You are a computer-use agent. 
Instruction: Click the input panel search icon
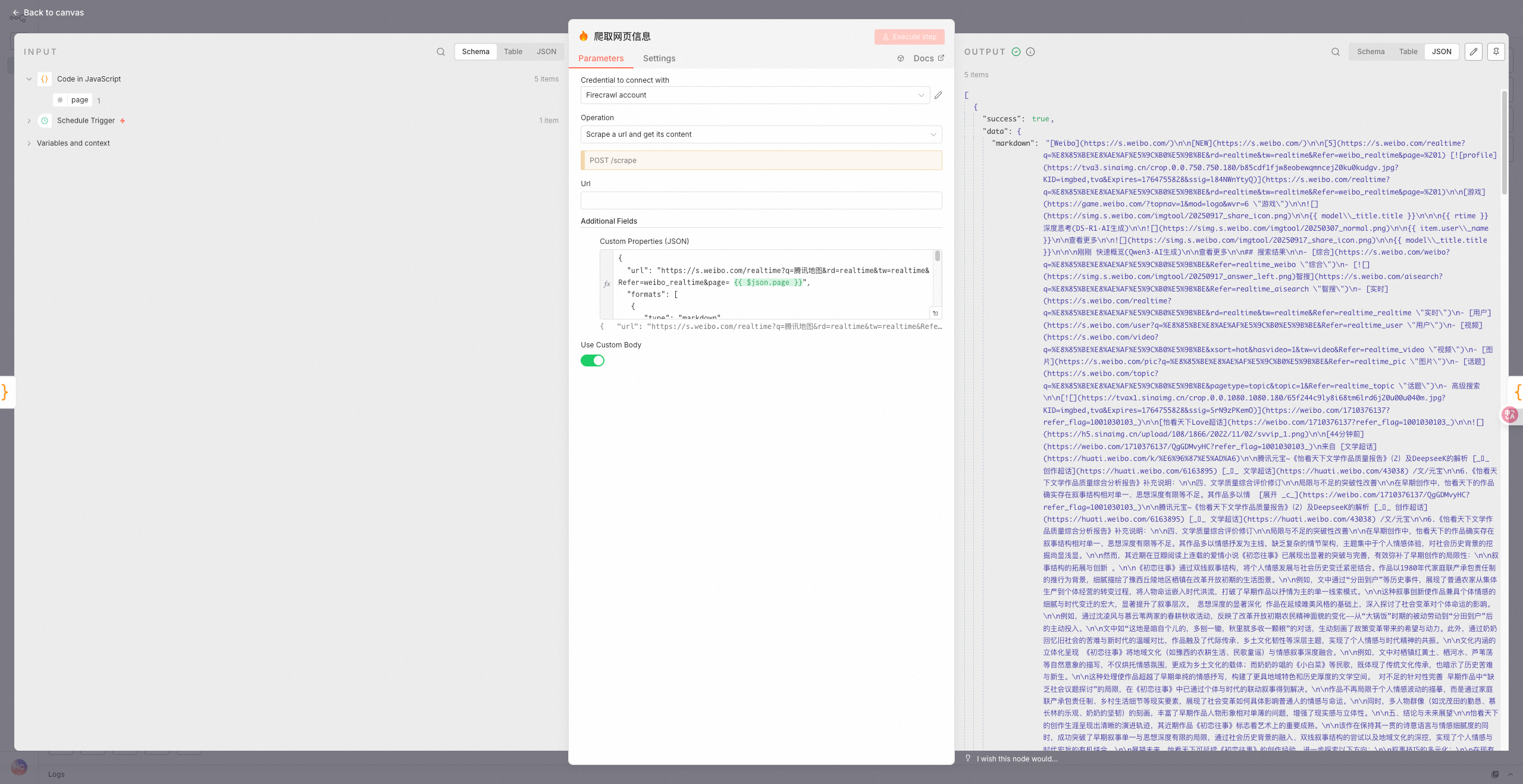coord(441,52)
